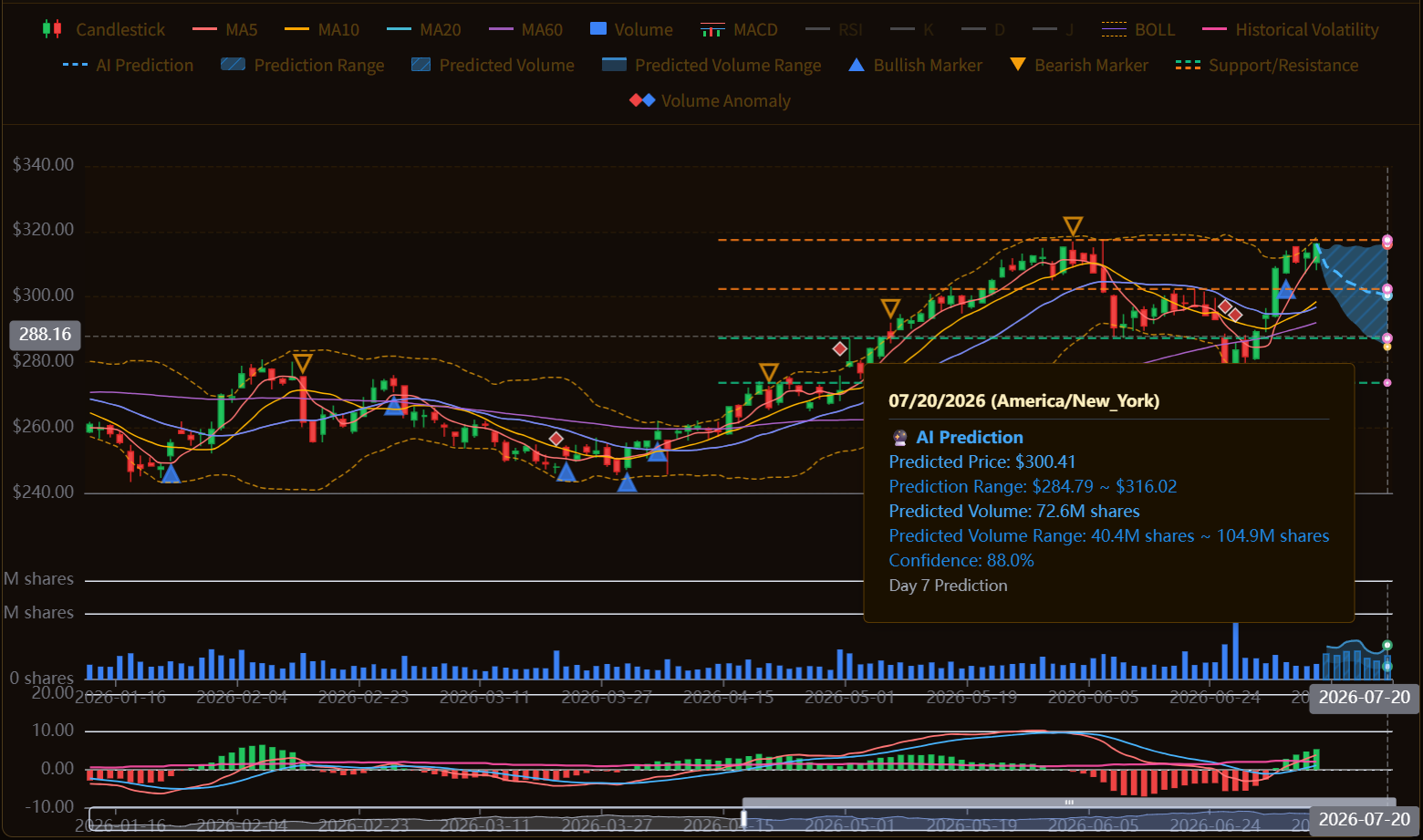Screen dimensions: 1423x840
Task: Hide Volume bars using legend
Action: (631, 29)
